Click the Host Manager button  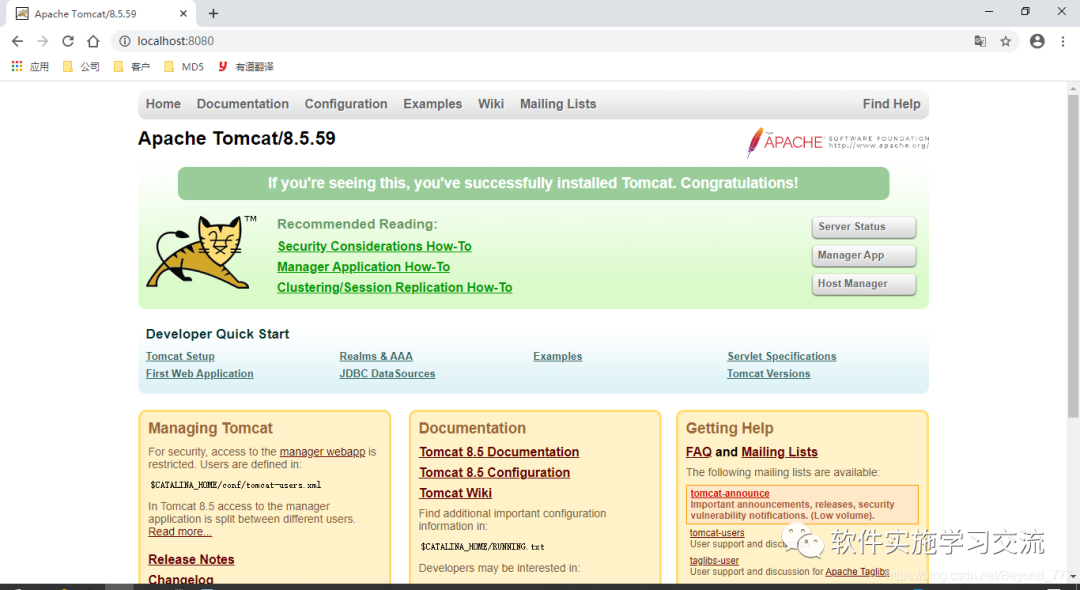(864, 284)
